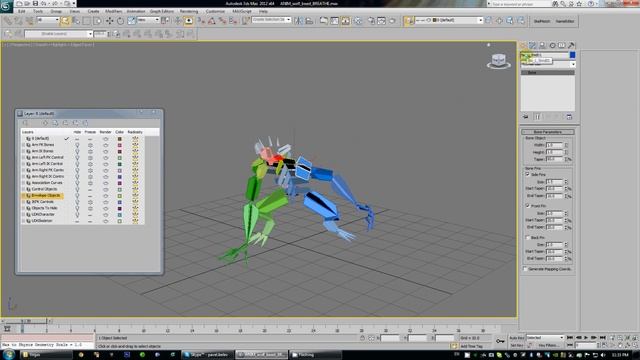Click the Set Key button

coord(517,346)
